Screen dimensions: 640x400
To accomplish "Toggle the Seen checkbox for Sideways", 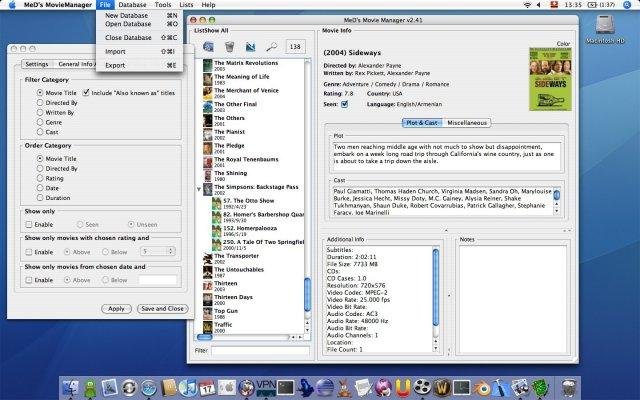I will click(x=344, y=104).
